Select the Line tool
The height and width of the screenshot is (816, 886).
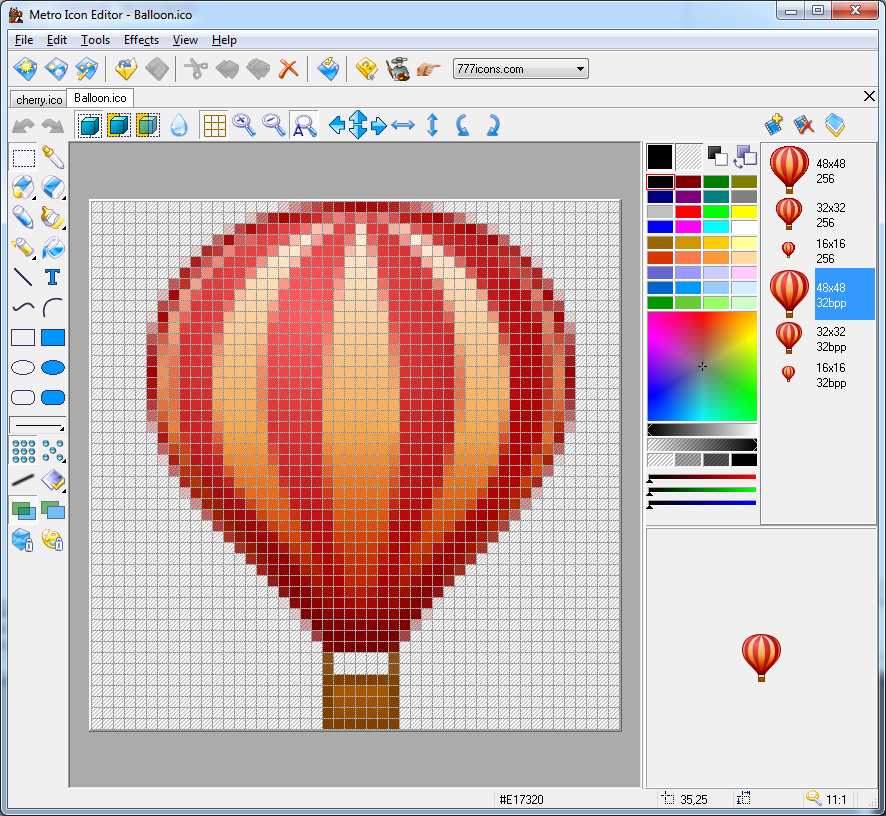coord(23,277)
